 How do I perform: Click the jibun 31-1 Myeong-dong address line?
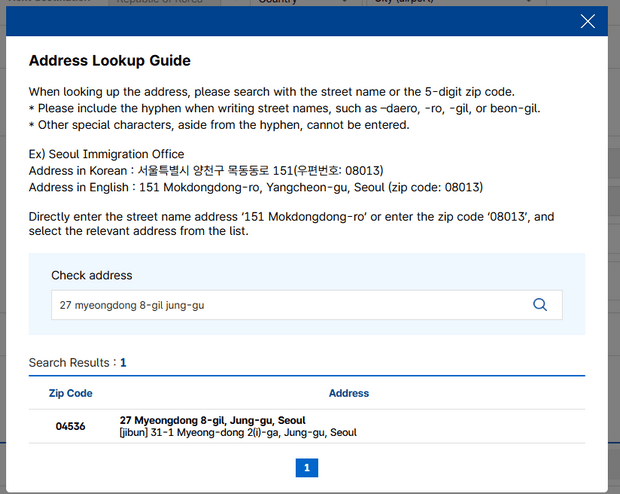tap(238, 433)
